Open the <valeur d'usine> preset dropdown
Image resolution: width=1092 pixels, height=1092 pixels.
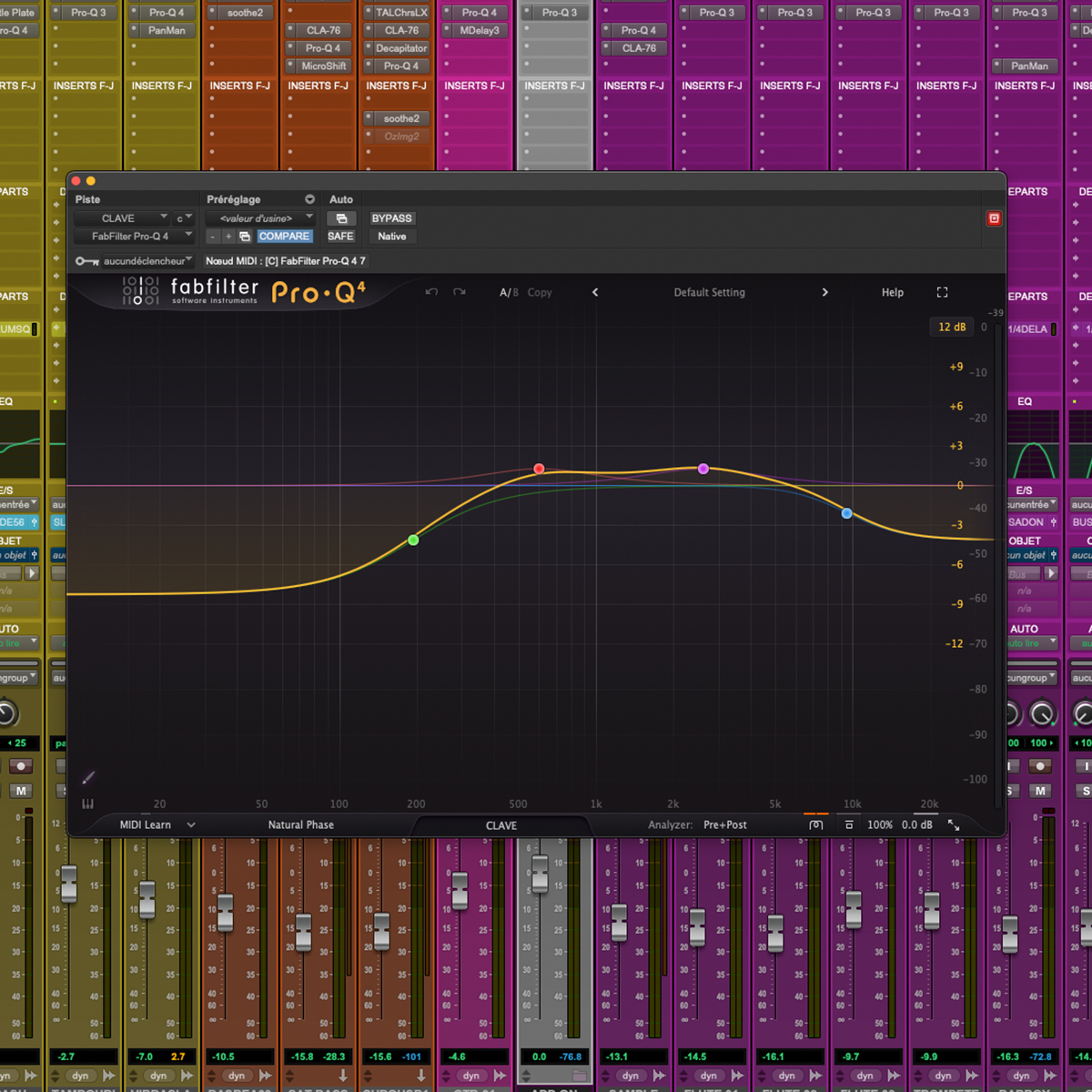(260, 218)
